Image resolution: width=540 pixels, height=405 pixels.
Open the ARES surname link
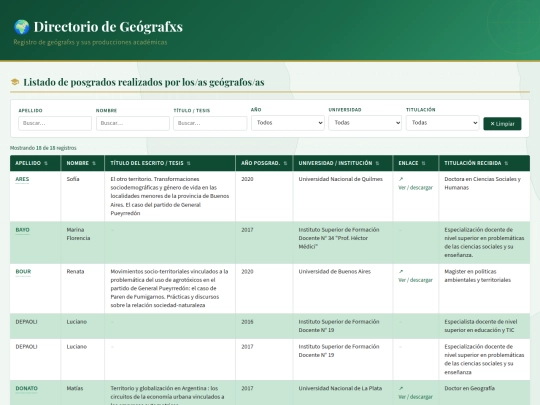pyautogui.click(x=22, y=179)
